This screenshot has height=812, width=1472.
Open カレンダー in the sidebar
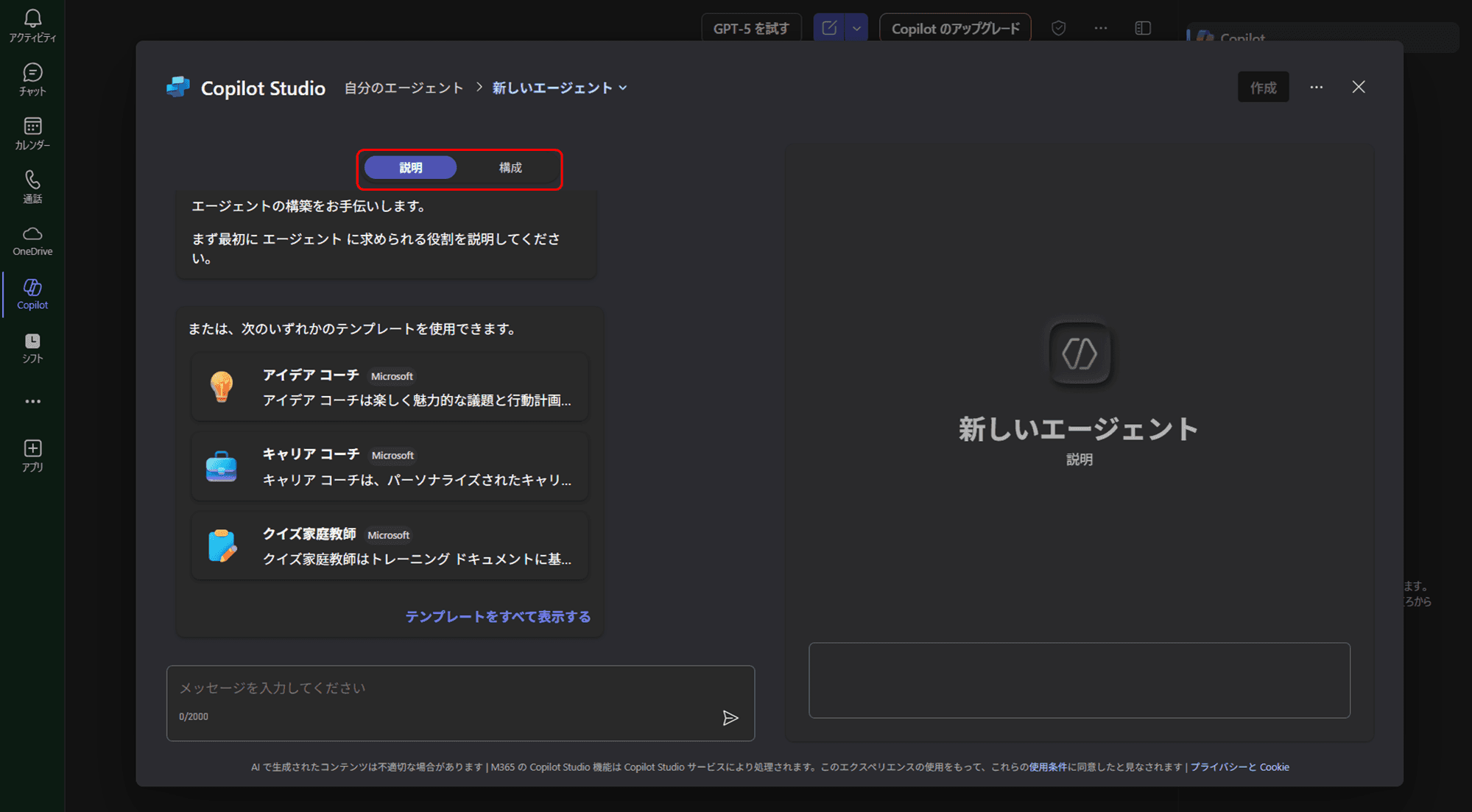[x=32, y=133]
